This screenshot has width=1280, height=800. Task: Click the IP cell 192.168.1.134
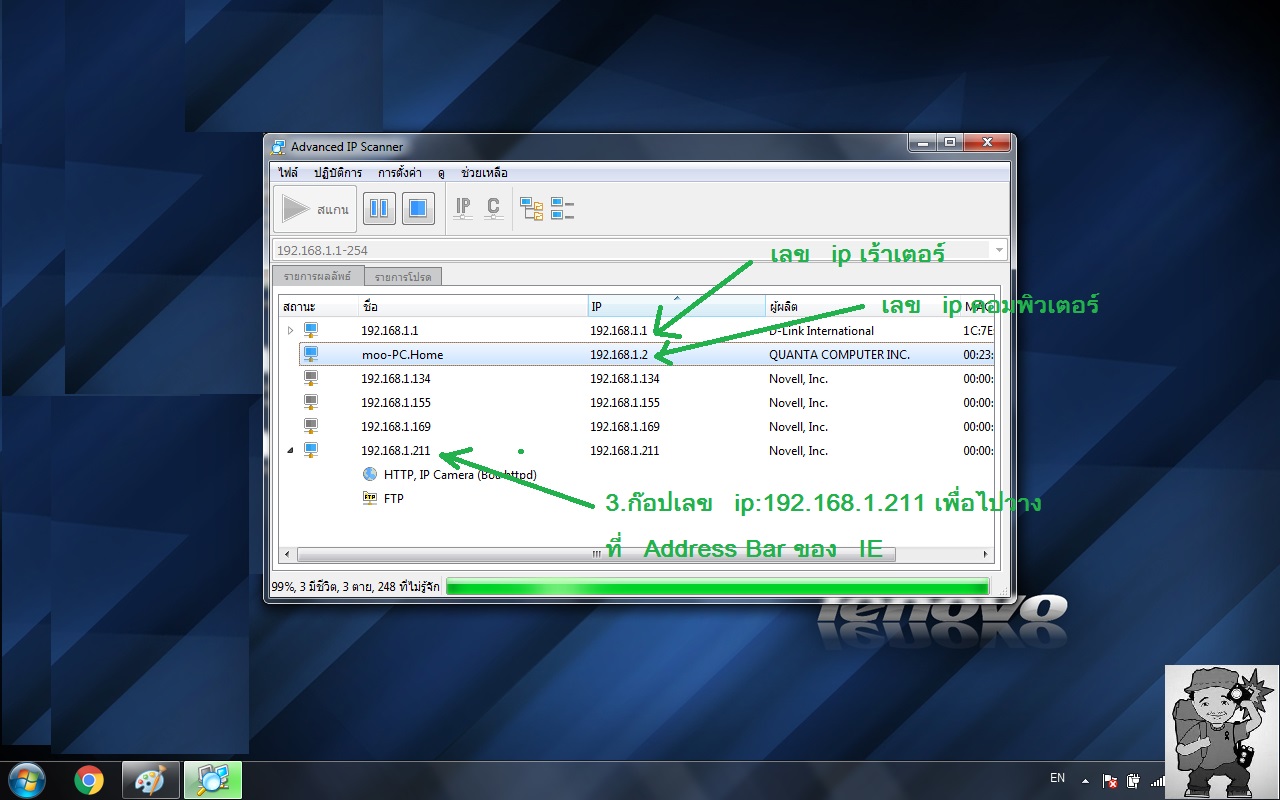[625, 379]
